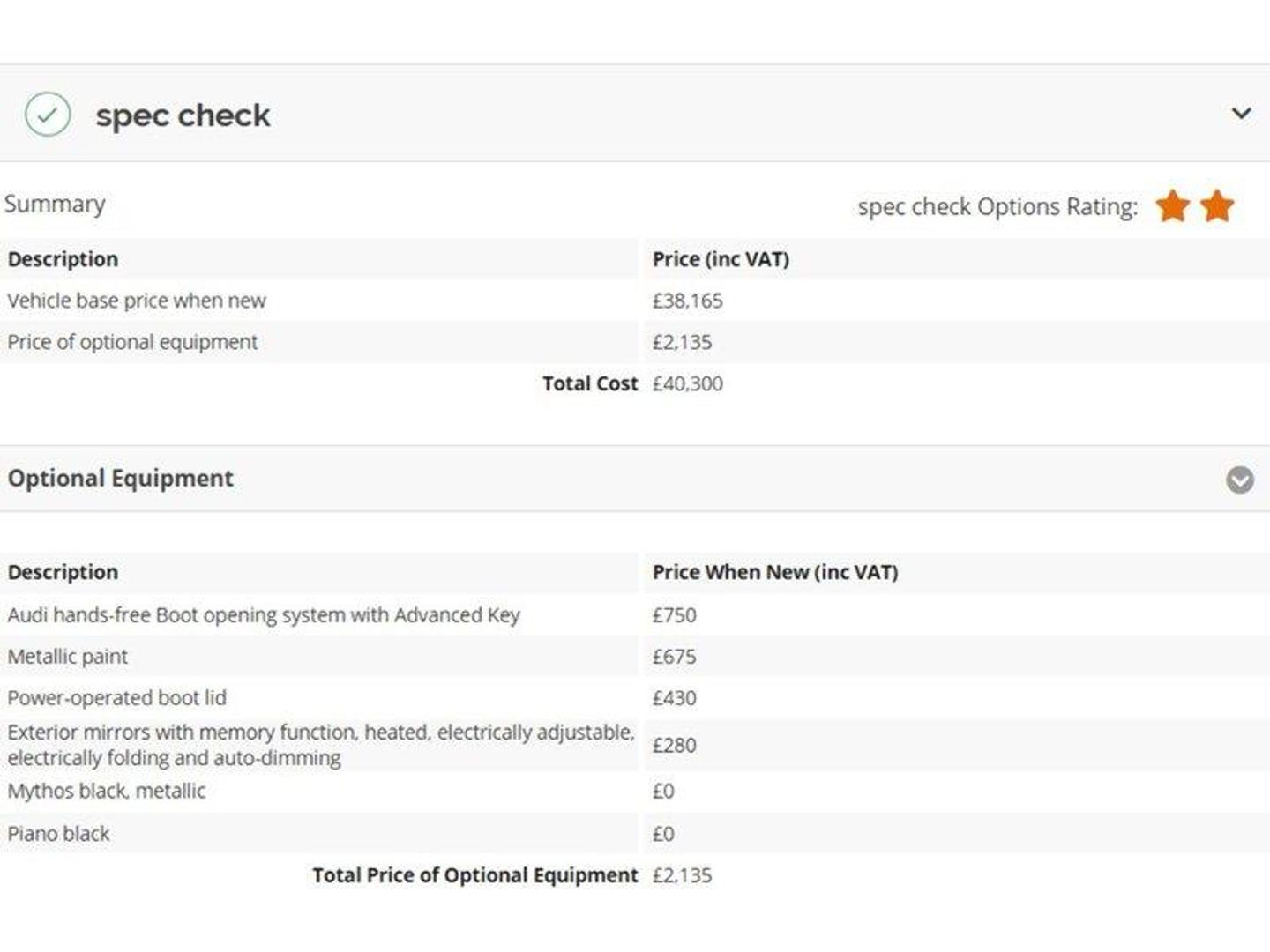Click the spec check heading
Screen dimensions: 1270x952
click(x=183, y=115)
